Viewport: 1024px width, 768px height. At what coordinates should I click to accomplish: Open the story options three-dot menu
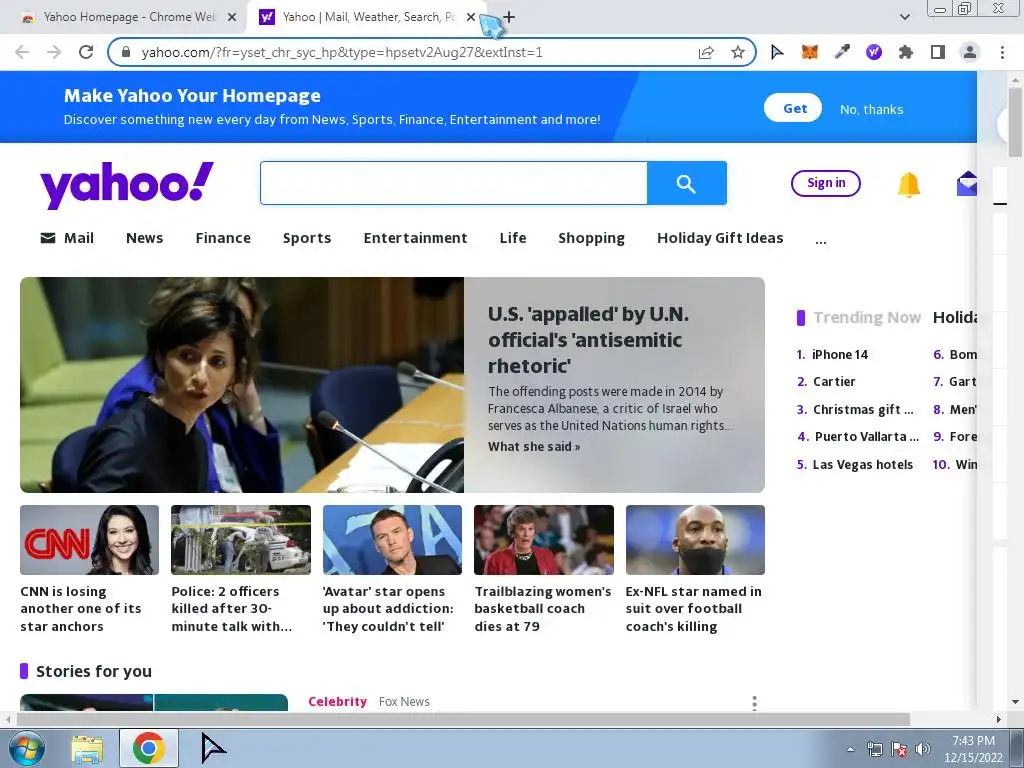tap(754, 703)
